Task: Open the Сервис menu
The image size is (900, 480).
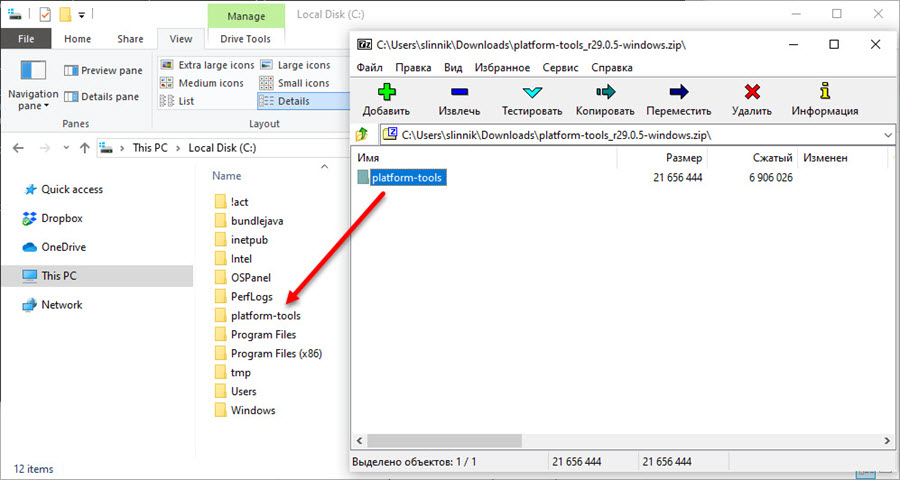Action: pyautogui.click(x=560, y=67)
